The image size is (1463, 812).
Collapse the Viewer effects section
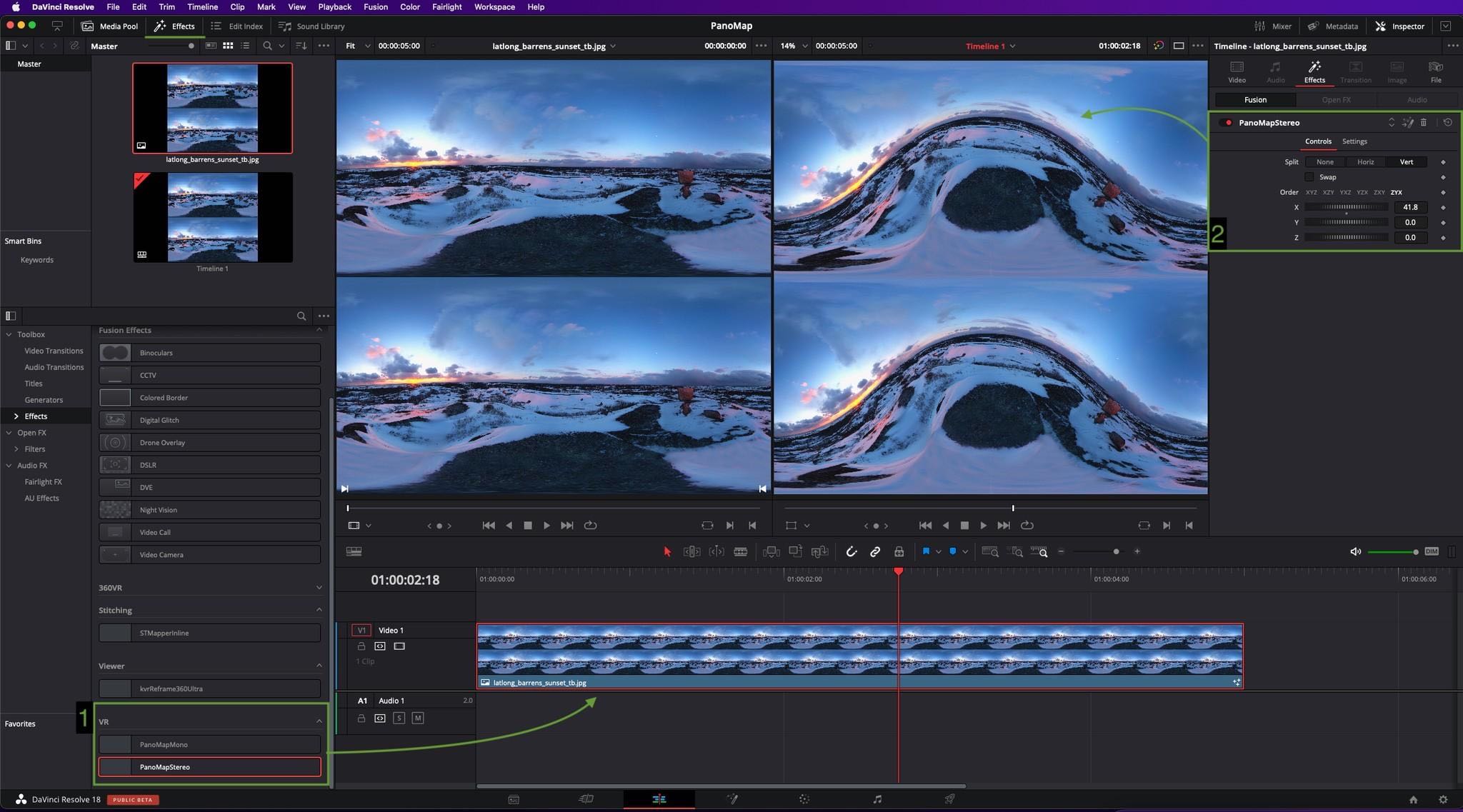(319, 666)
